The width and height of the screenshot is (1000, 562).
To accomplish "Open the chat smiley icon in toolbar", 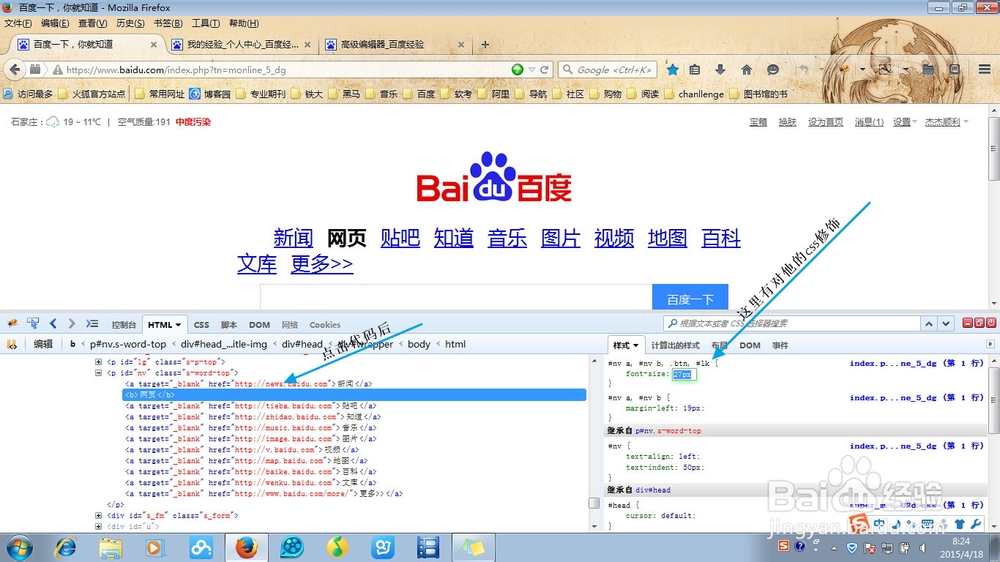I will [x=772, y=70].
